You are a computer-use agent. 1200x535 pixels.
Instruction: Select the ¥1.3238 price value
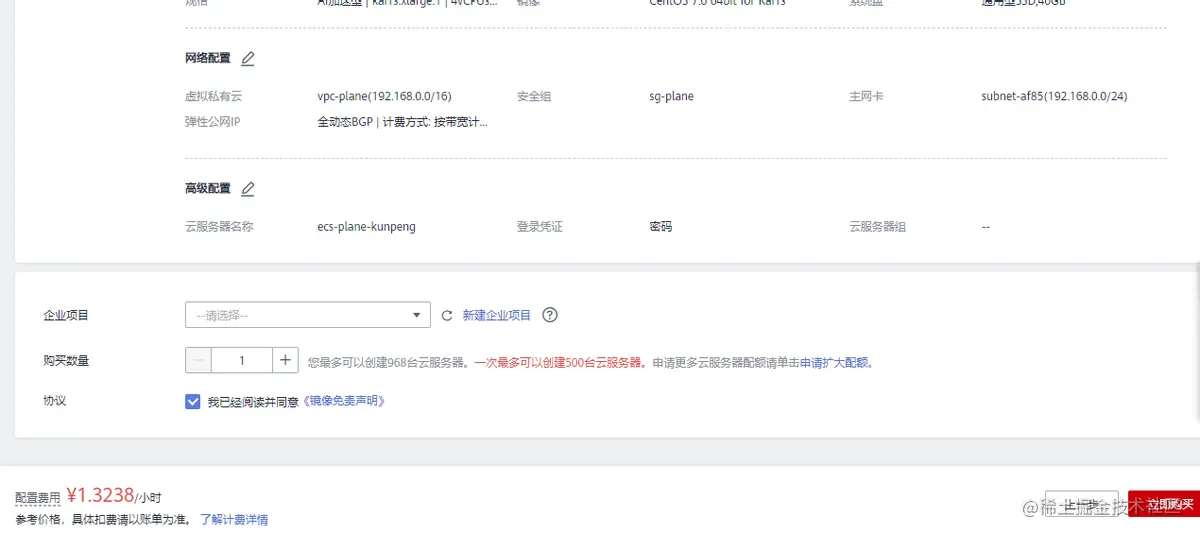100,495
